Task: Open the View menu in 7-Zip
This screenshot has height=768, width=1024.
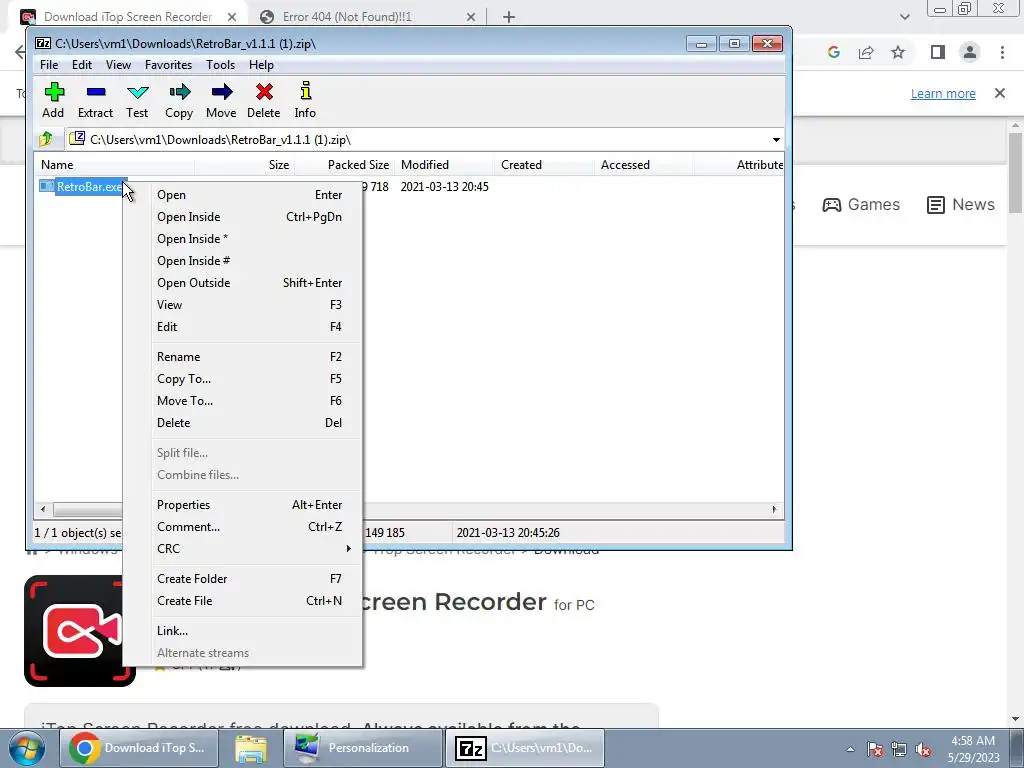Action: point(118,65)
